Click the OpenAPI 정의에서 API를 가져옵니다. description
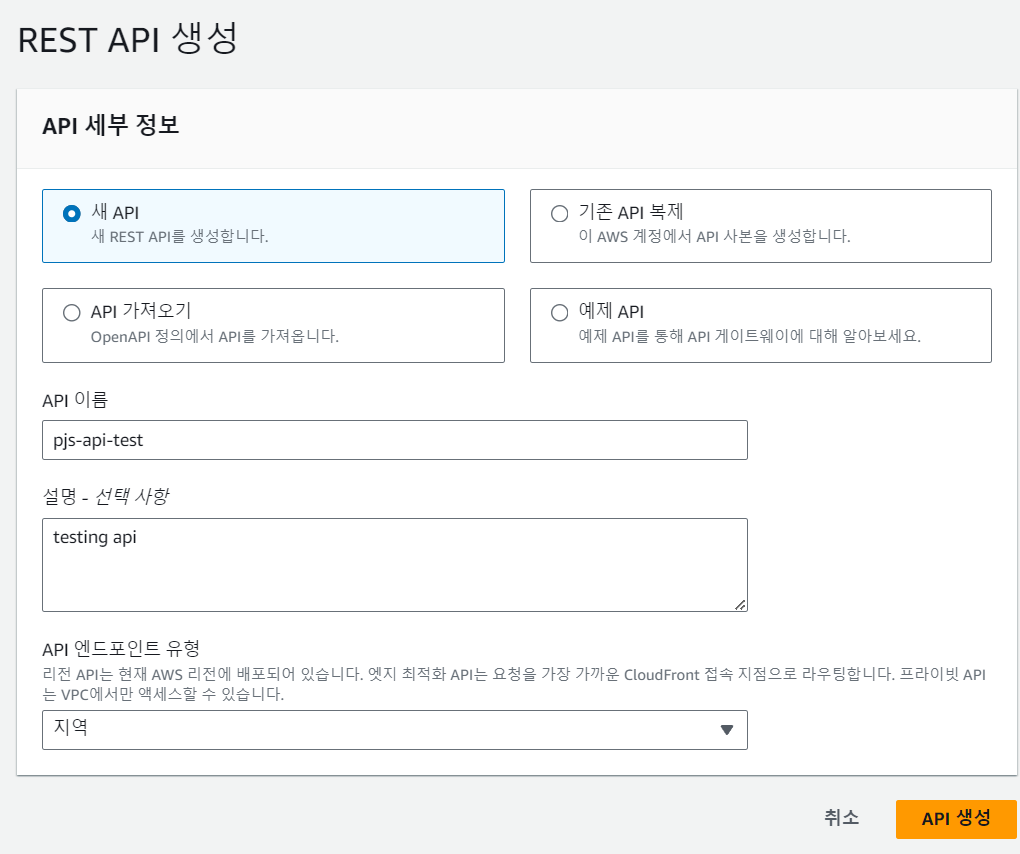 [215, 336]
